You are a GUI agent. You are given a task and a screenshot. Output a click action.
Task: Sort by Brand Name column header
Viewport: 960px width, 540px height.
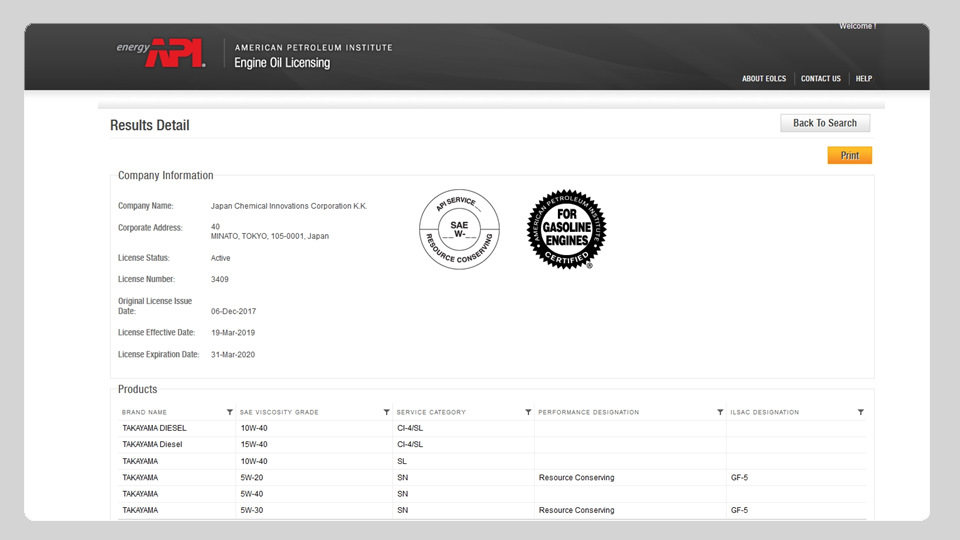tap(144, 412)
